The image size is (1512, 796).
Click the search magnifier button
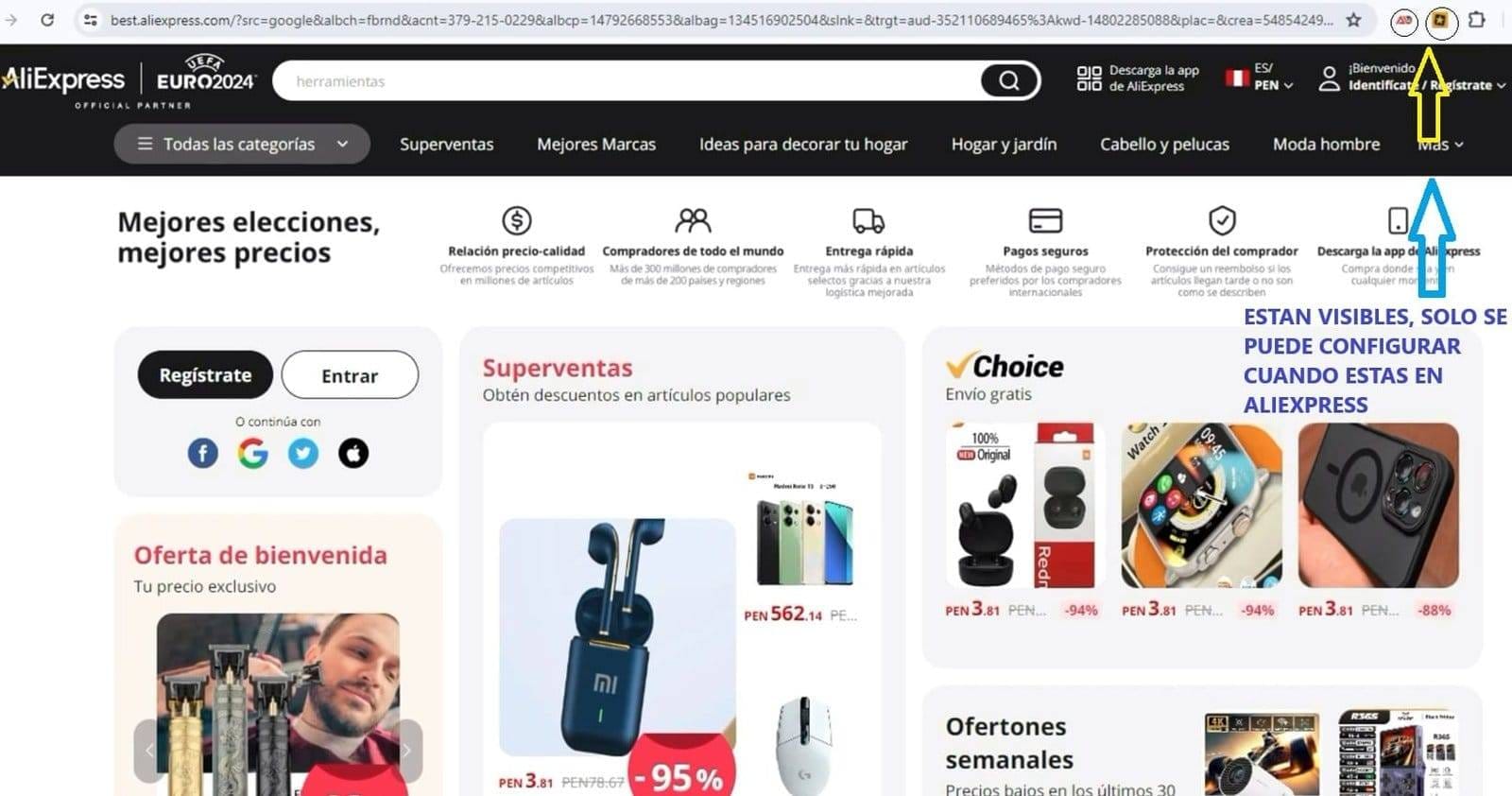(x=1008, y=81)
